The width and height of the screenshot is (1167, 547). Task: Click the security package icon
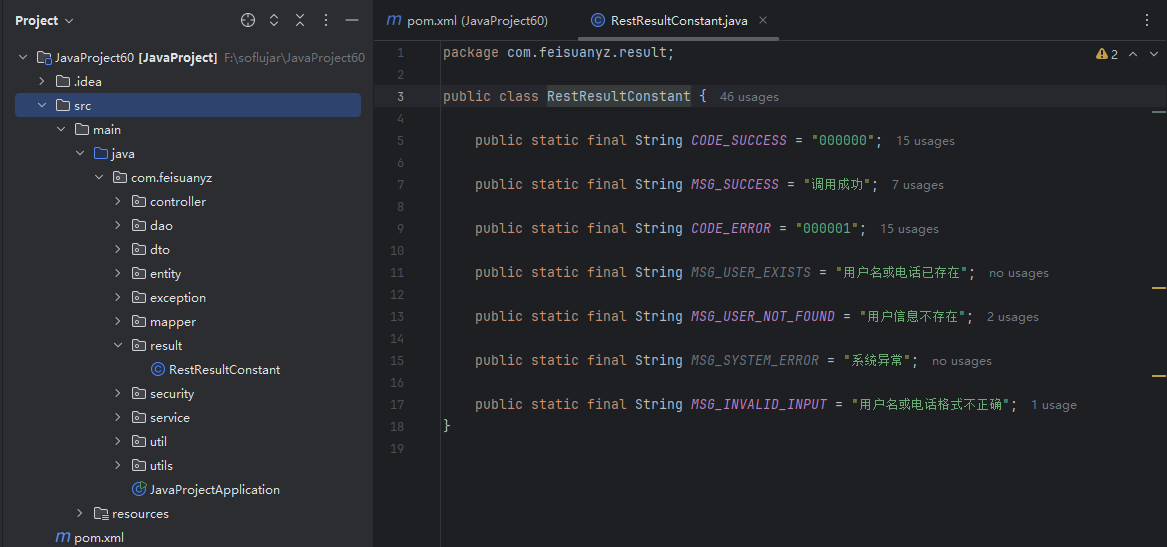(139, 394)
